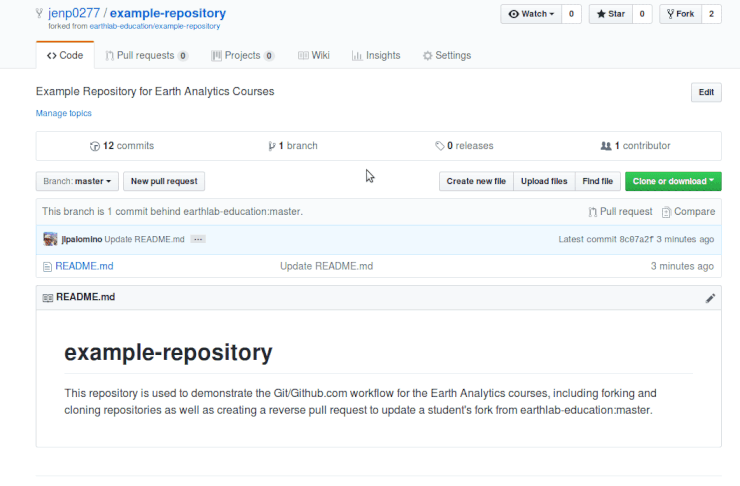Star this repository
Screen dimensions: 740x486
coord(611,14)
